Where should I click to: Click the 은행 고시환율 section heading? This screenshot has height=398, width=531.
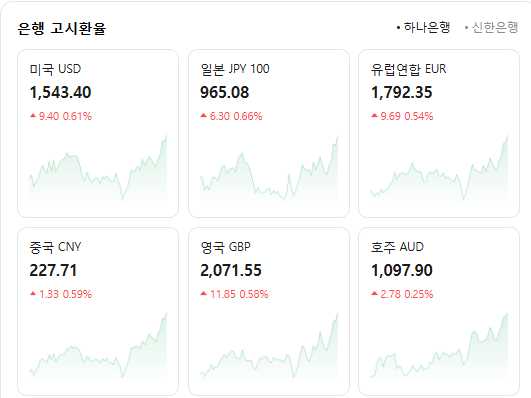click(x=62, y=28)
